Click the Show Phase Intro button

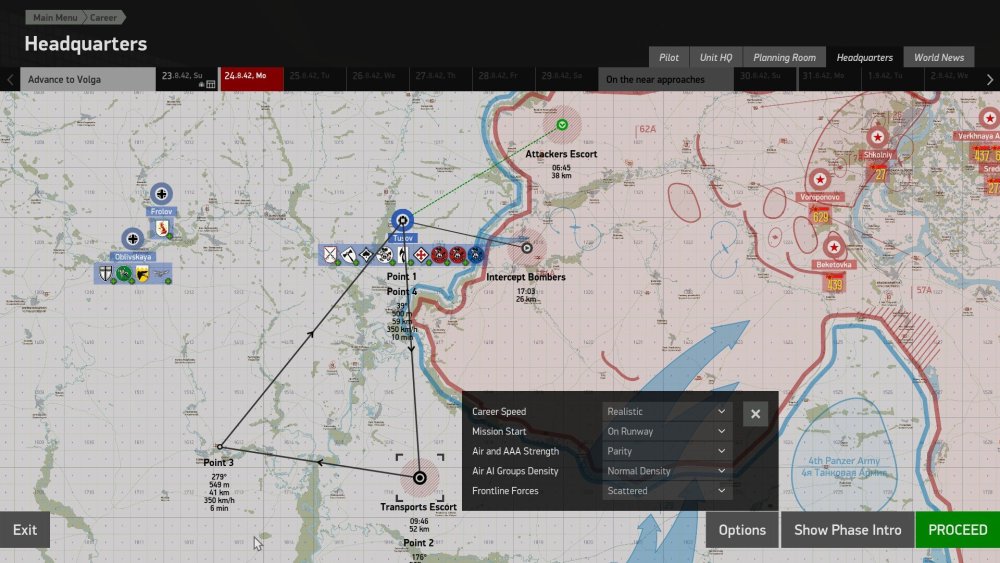click(846, 530)
